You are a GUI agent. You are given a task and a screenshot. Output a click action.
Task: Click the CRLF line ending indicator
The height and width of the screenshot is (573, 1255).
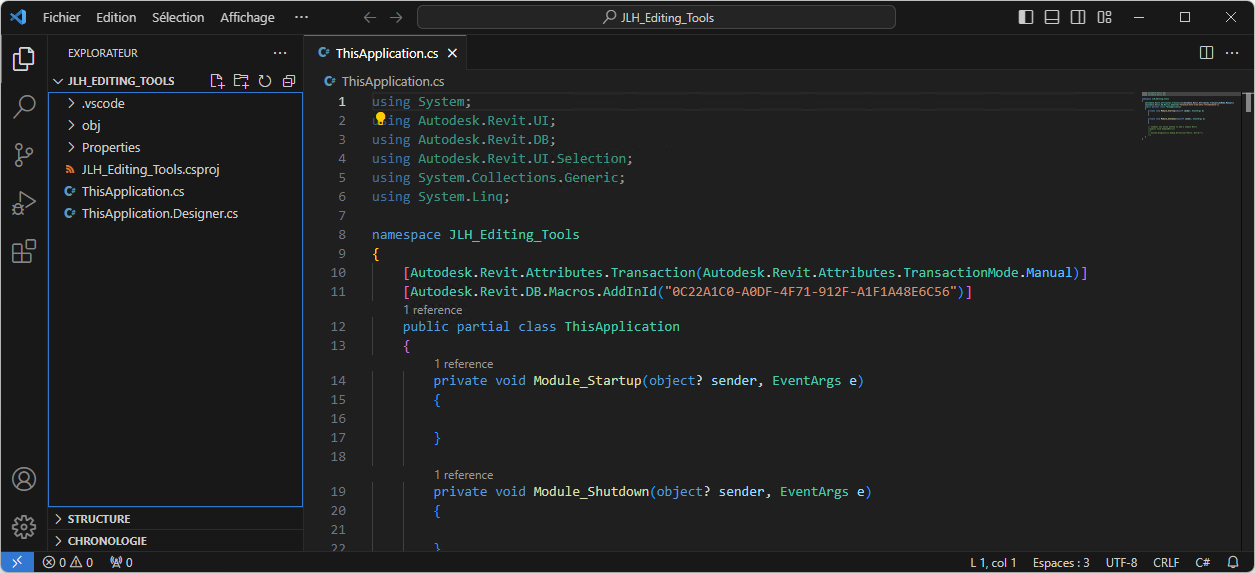[x=1166, y=562]
